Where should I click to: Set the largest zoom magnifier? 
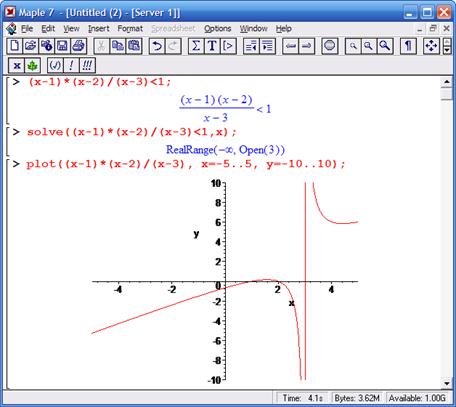385,46
